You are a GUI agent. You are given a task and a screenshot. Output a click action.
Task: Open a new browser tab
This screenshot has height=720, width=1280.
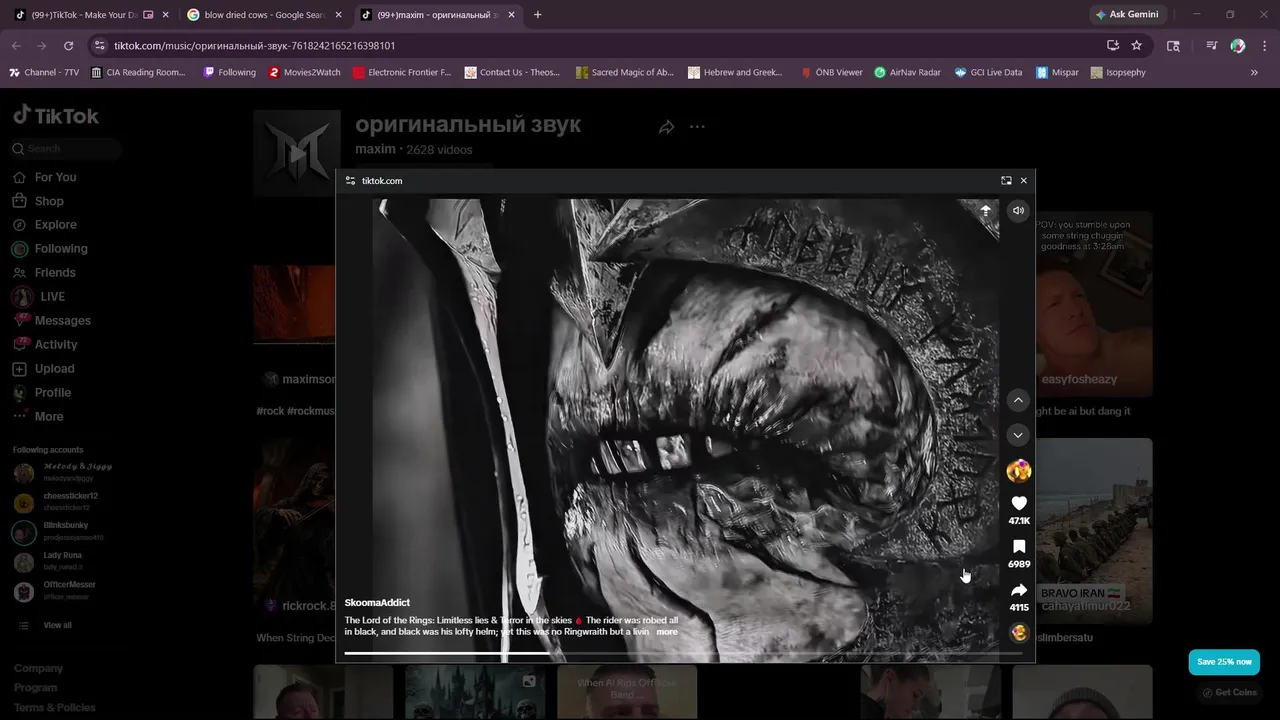537,15
